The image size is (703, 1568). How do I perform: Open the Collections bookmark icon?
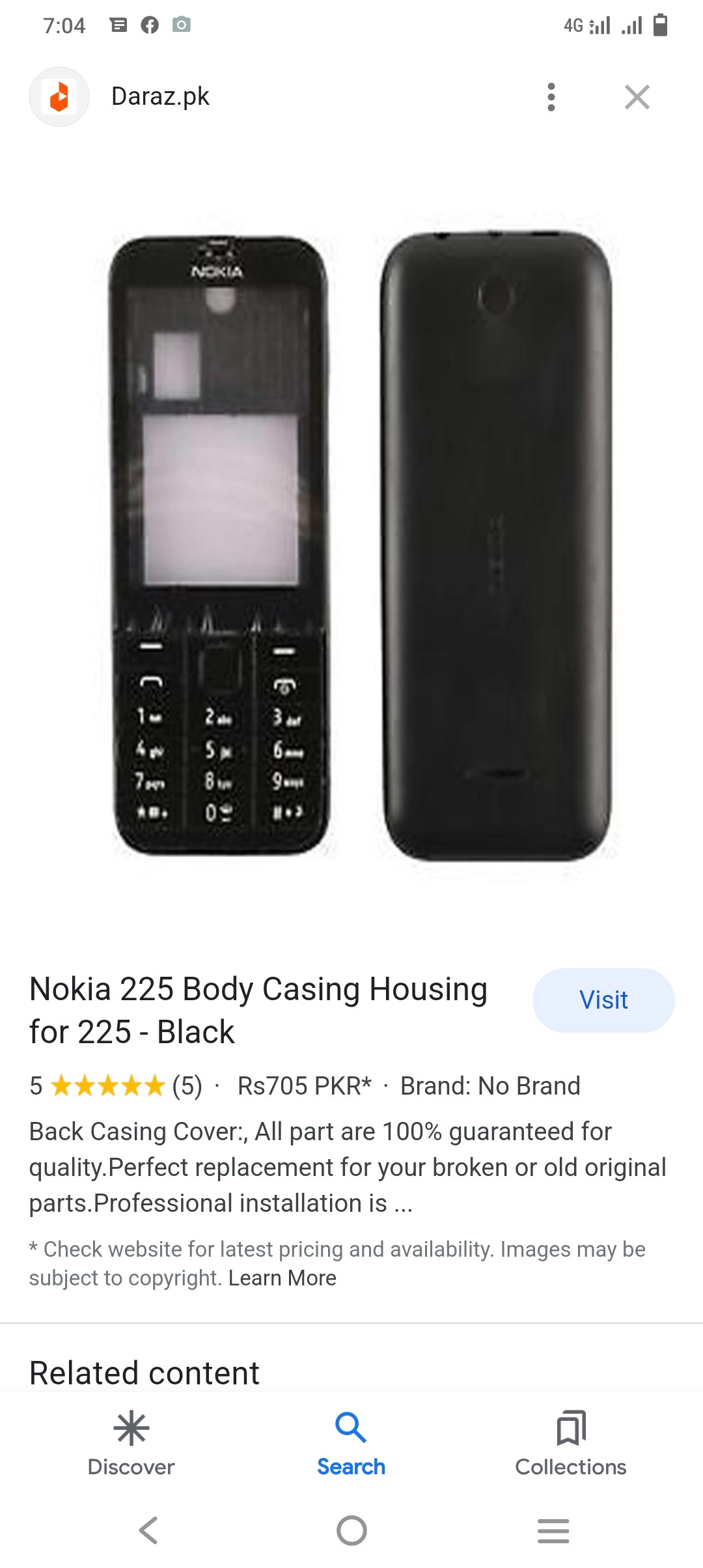(x=571, y=1428)
